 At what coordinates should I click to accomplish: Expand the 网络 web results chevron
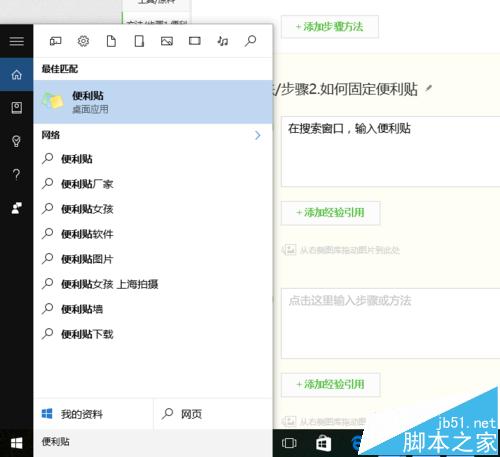coord(257,135)
